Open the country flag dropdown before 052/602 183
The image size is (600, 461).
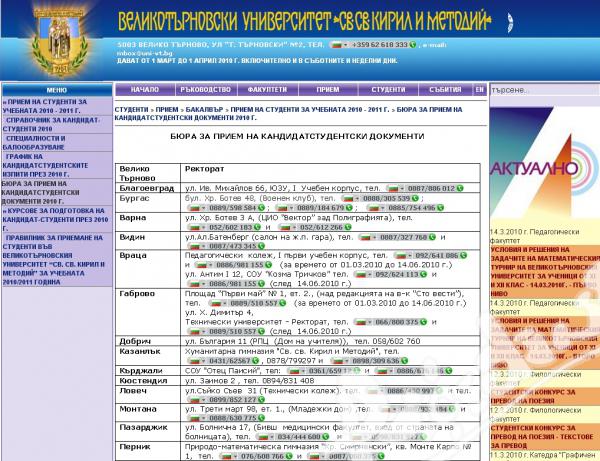tap(197, 227)
